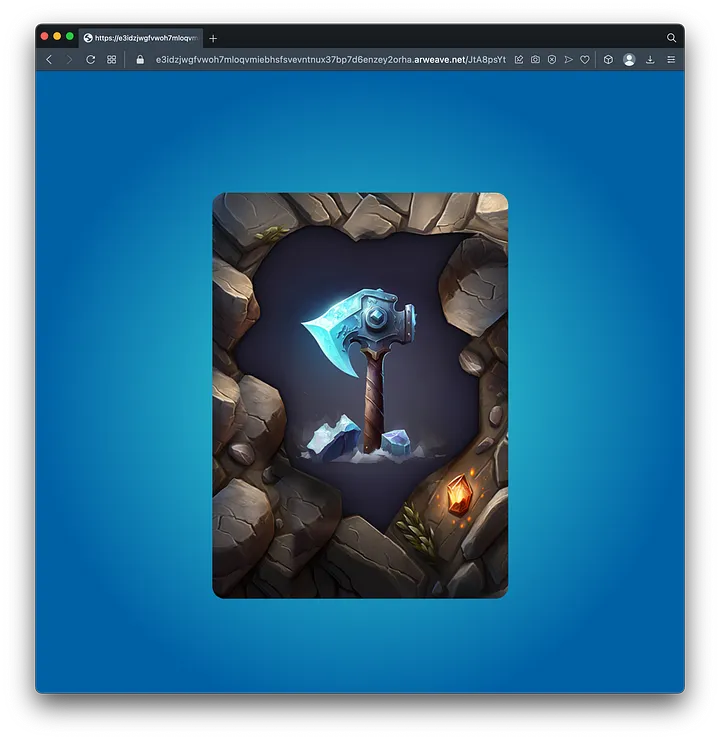Select the e3idzjwgfvwoh7mloqvm browser tab
720x740 pixels.
(141, 38)
